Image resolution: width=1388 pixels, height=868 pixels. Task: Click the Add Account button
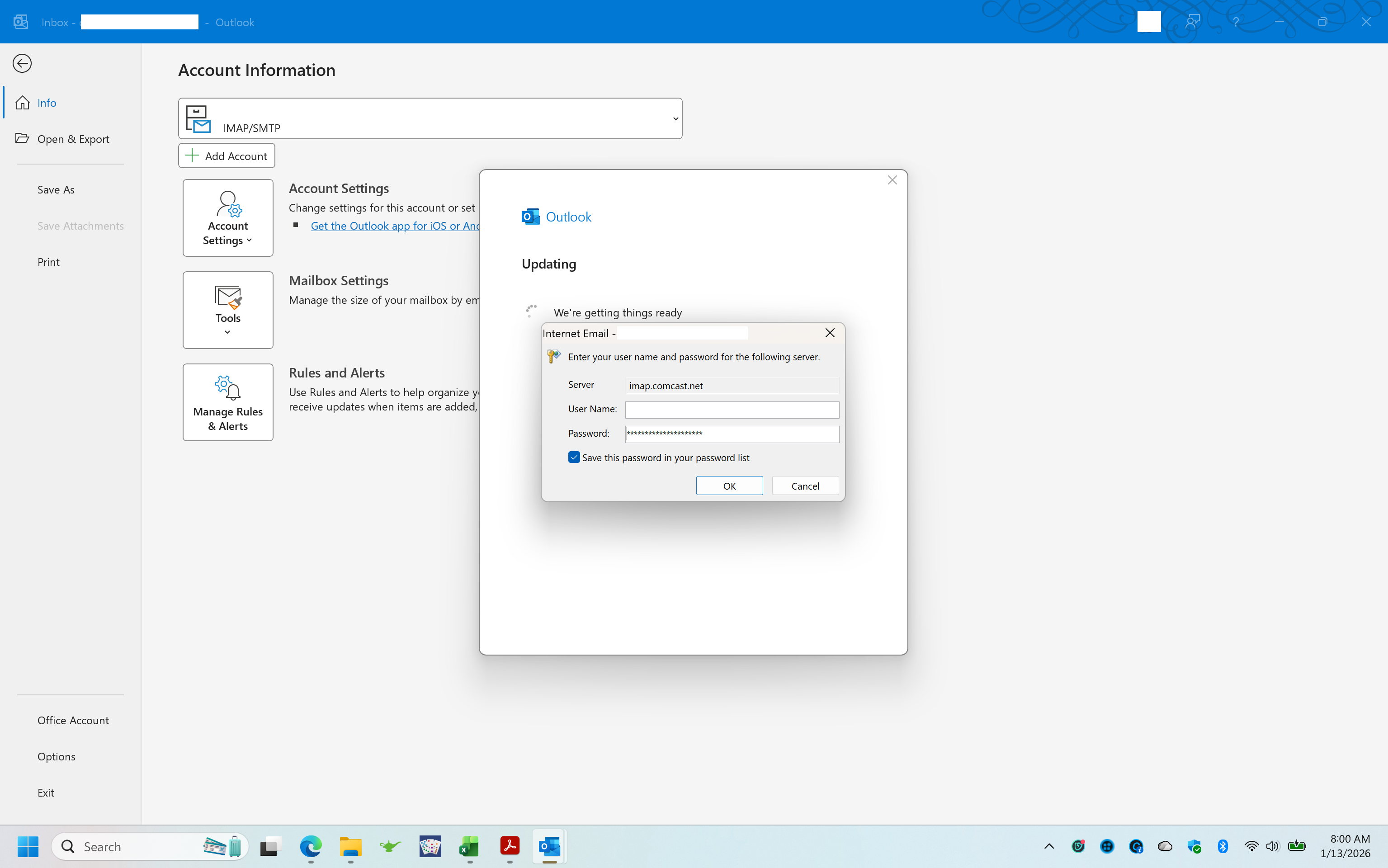227,156
